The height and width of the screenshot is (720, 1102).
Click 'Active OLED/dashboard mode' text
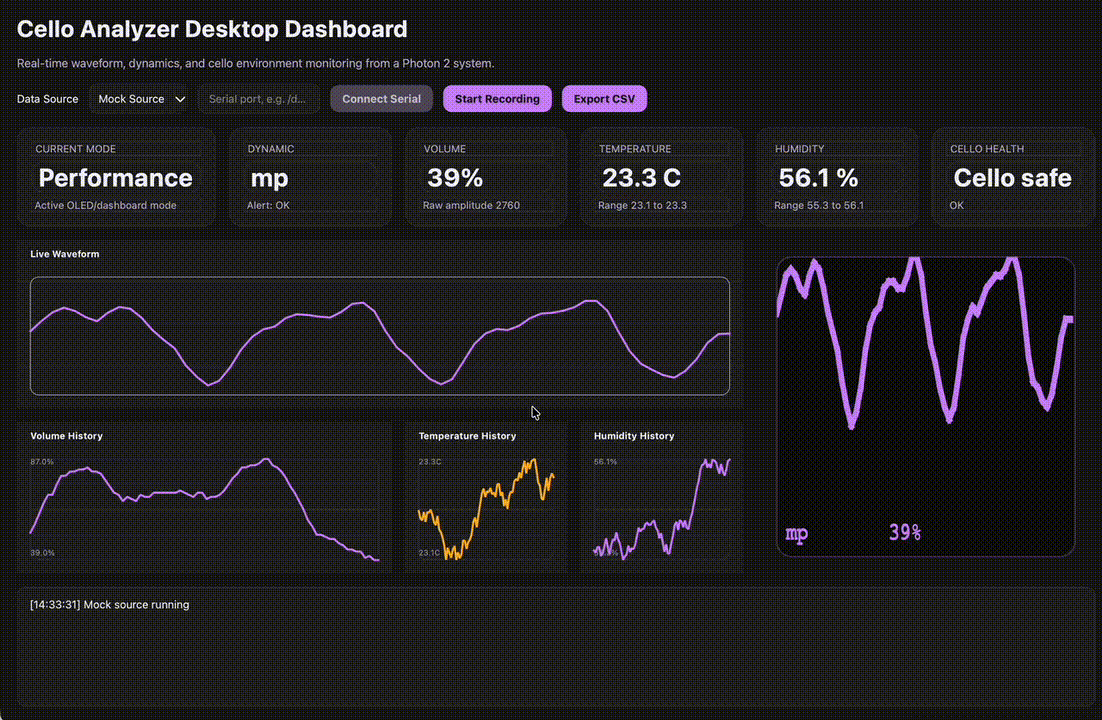point(105,205)
